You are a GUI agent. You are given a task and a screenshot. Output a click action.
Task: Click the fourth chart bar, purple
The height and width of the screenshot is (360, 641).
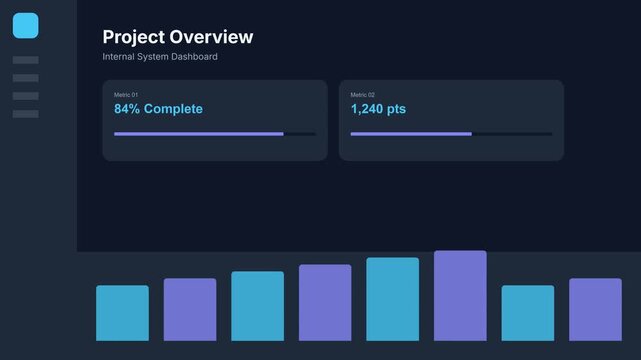[325, 302]
